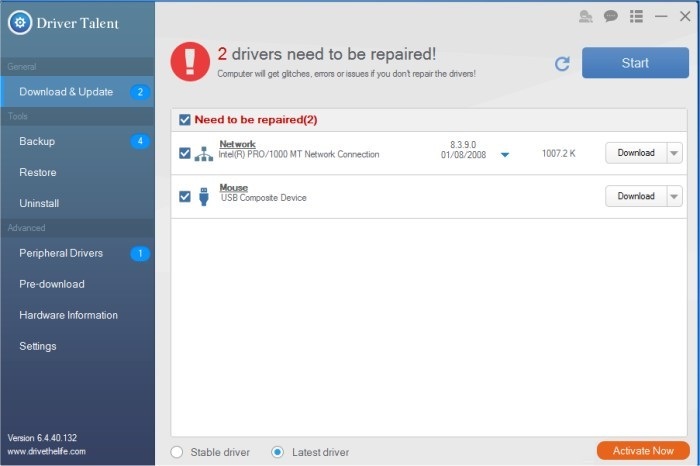Screen dimensions: 700x466
Task: Select the Stable driver radio button
Action: pyautogui.click(x=177, y=452)
